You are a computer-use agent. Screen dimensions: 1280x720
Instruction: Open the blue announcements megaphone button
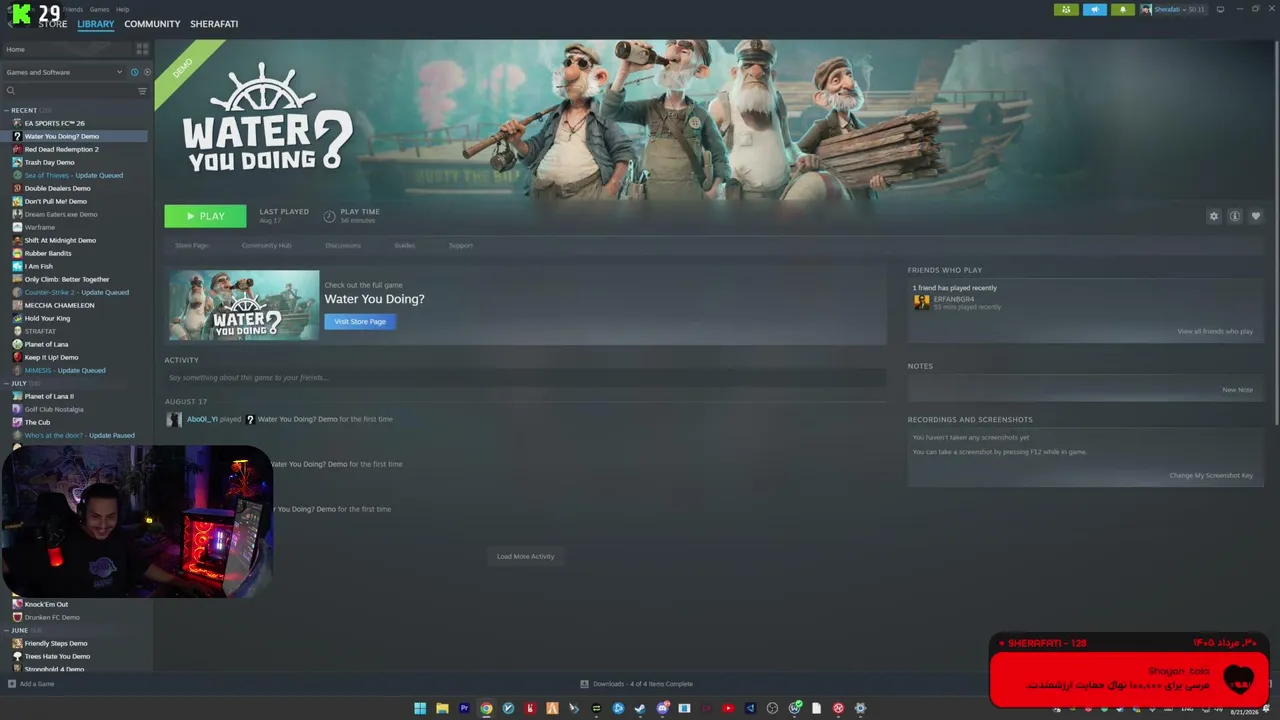[x=1095, y=10]
